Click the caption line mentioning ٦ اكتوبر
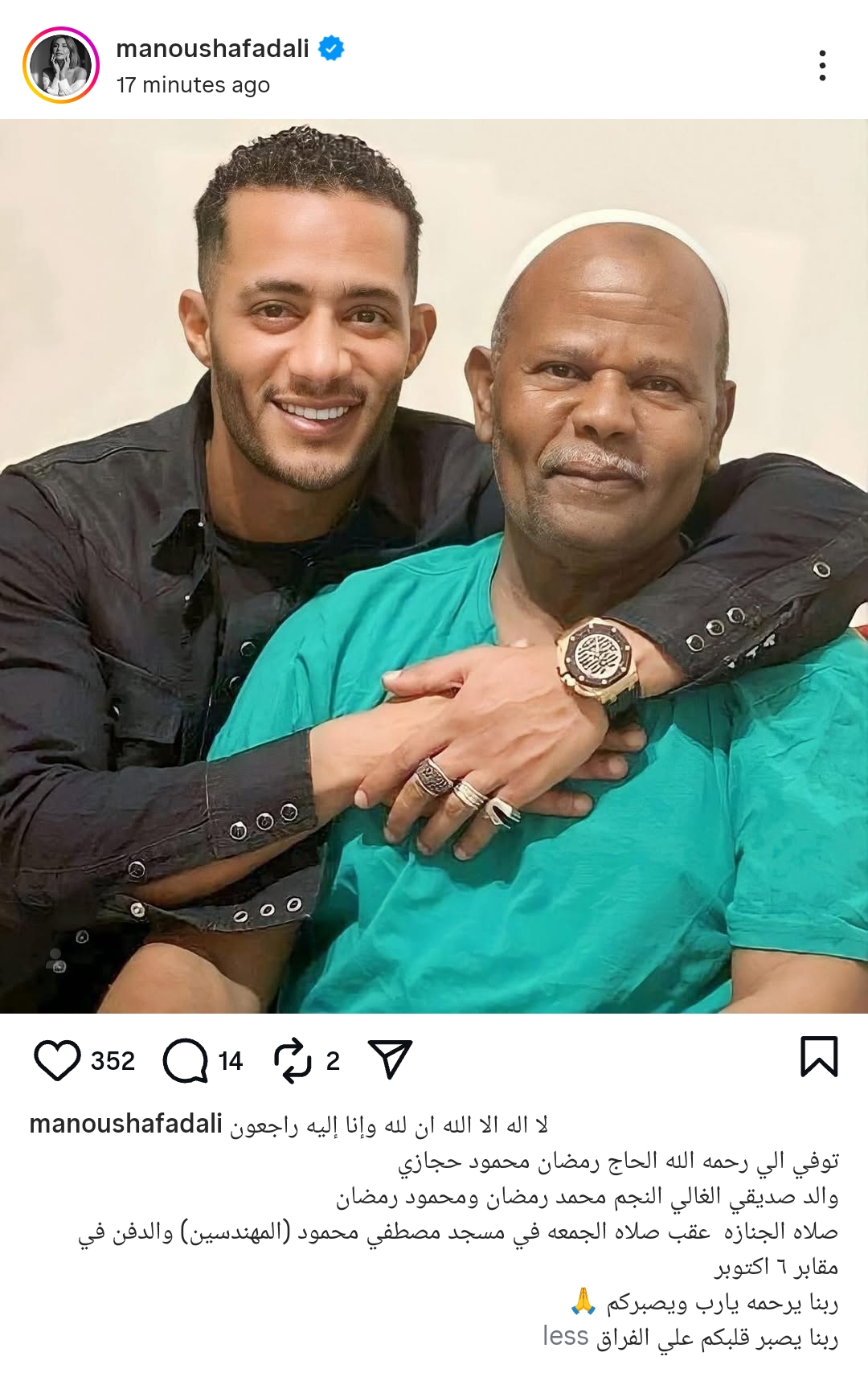 776,1268
